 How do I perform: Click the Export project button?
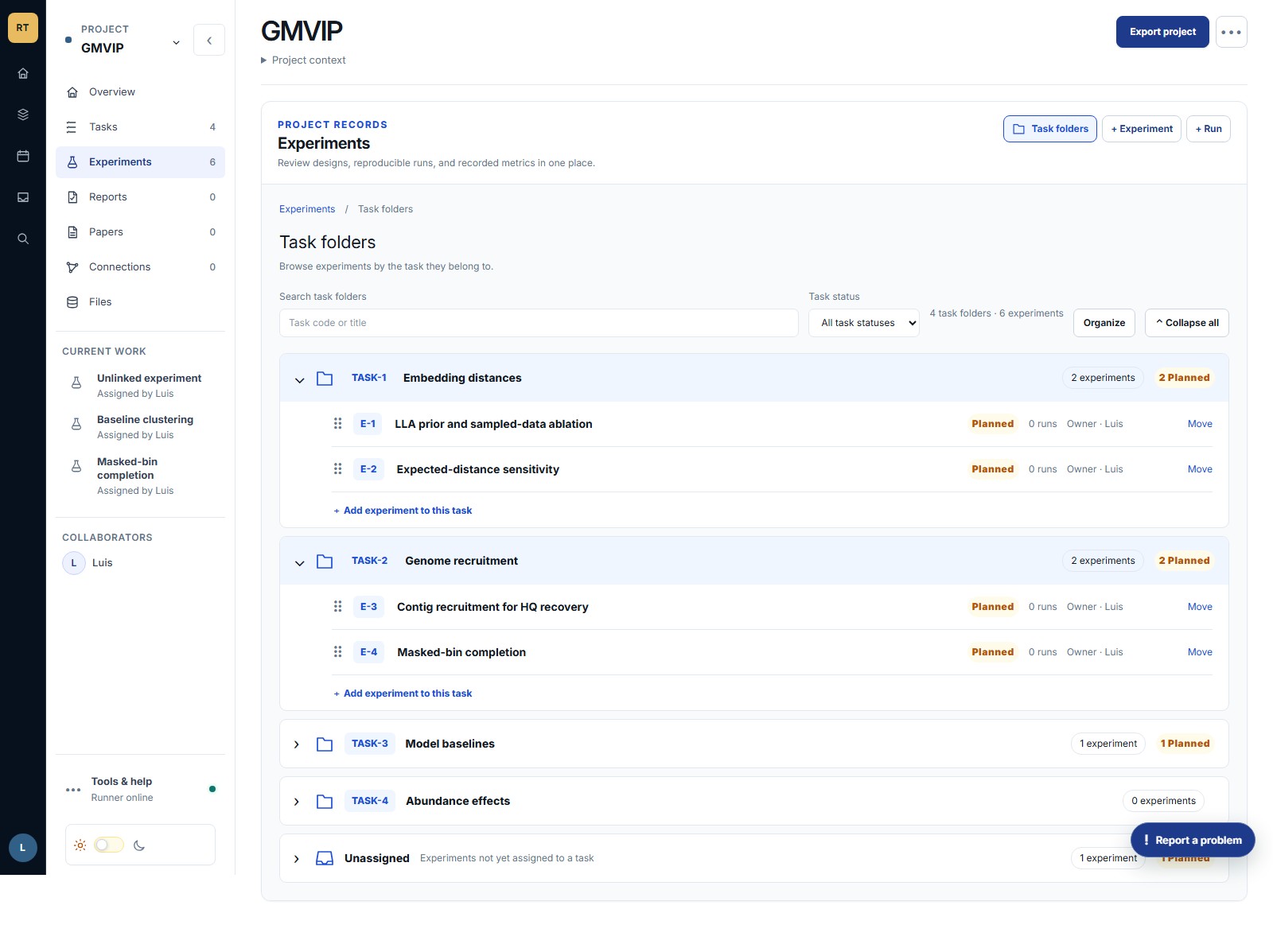pos(1162,32)
